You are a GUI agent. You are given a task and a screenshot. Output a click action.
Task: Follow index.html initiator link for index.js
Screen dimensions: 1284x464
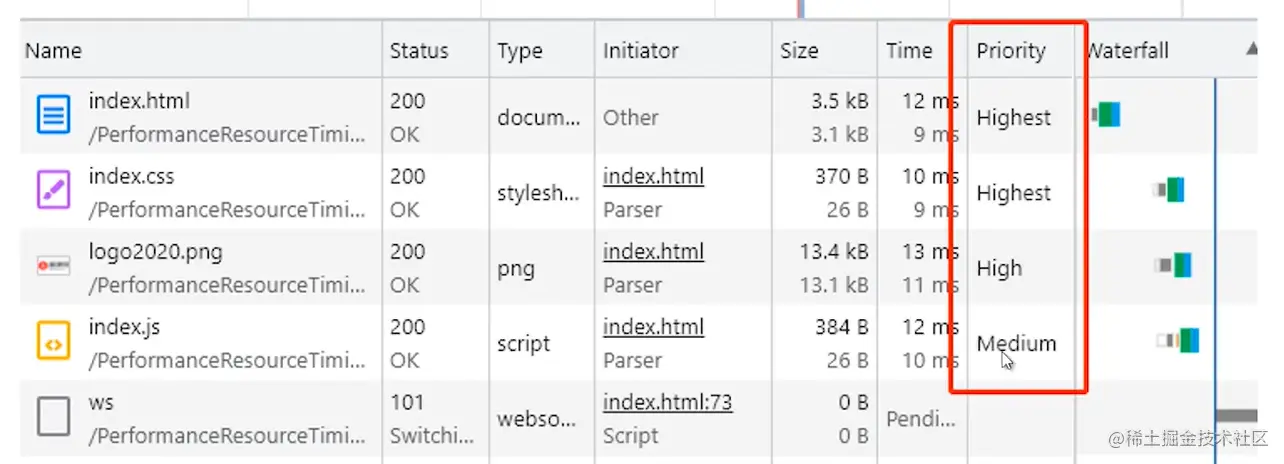tap(653, 328)
